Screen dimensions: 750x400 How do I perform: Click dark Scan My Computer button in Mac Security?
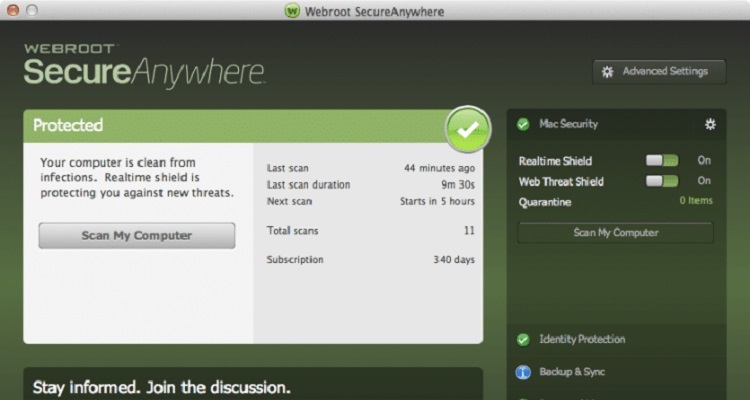click(616, 233)
